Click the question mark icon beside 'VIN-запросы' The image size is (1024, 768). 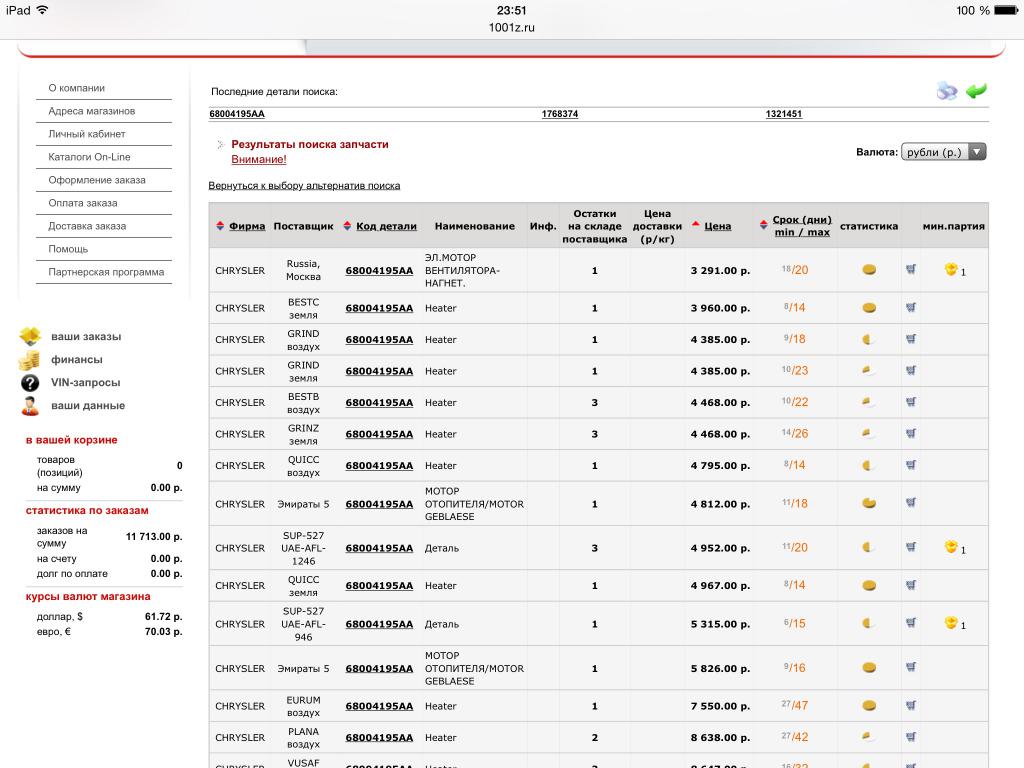[30, 383]
